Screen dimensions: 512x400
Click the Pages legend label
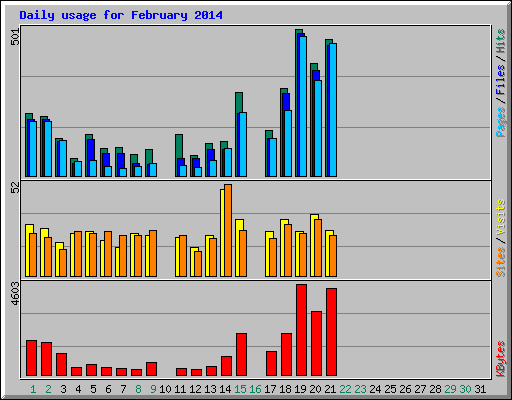[x=500, y=122]
